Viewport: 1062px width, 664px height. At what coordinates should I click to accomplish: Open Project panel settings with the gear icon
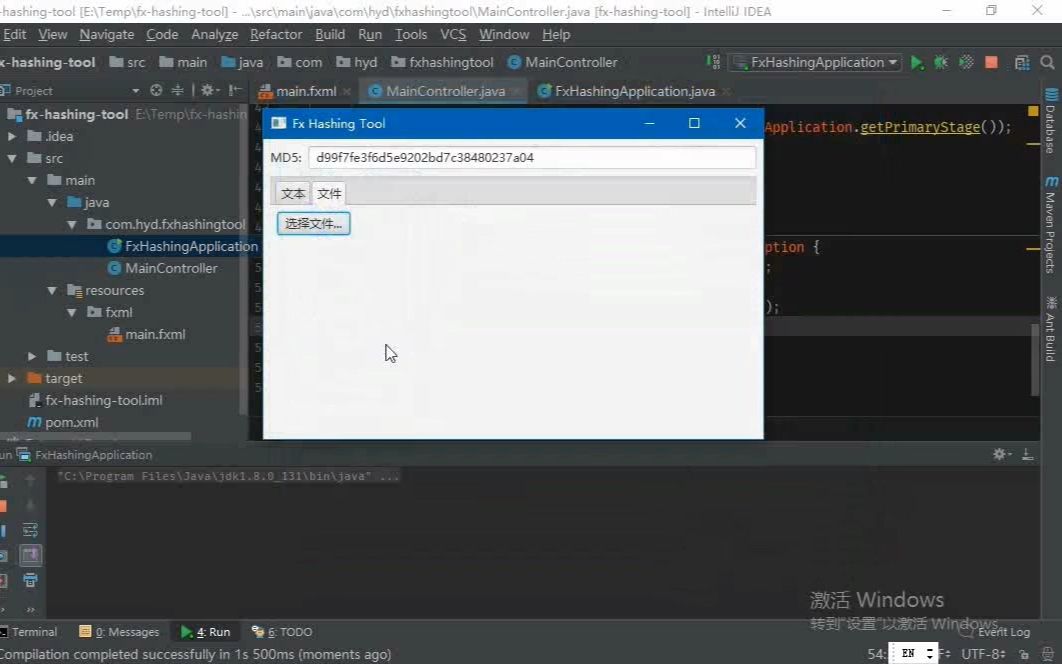tap(207, 89)
